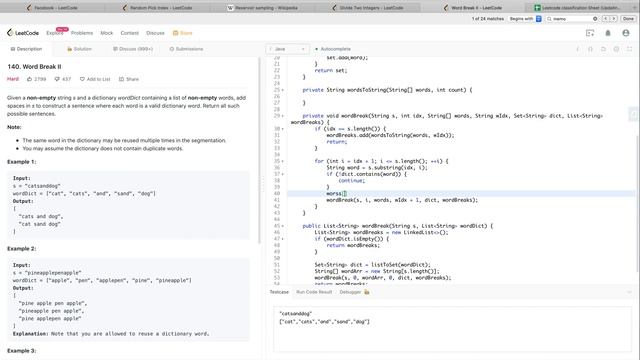Click the heart Add to List icon
The width and height of the screenshot is (640, 360).
(x=82, y=79)
